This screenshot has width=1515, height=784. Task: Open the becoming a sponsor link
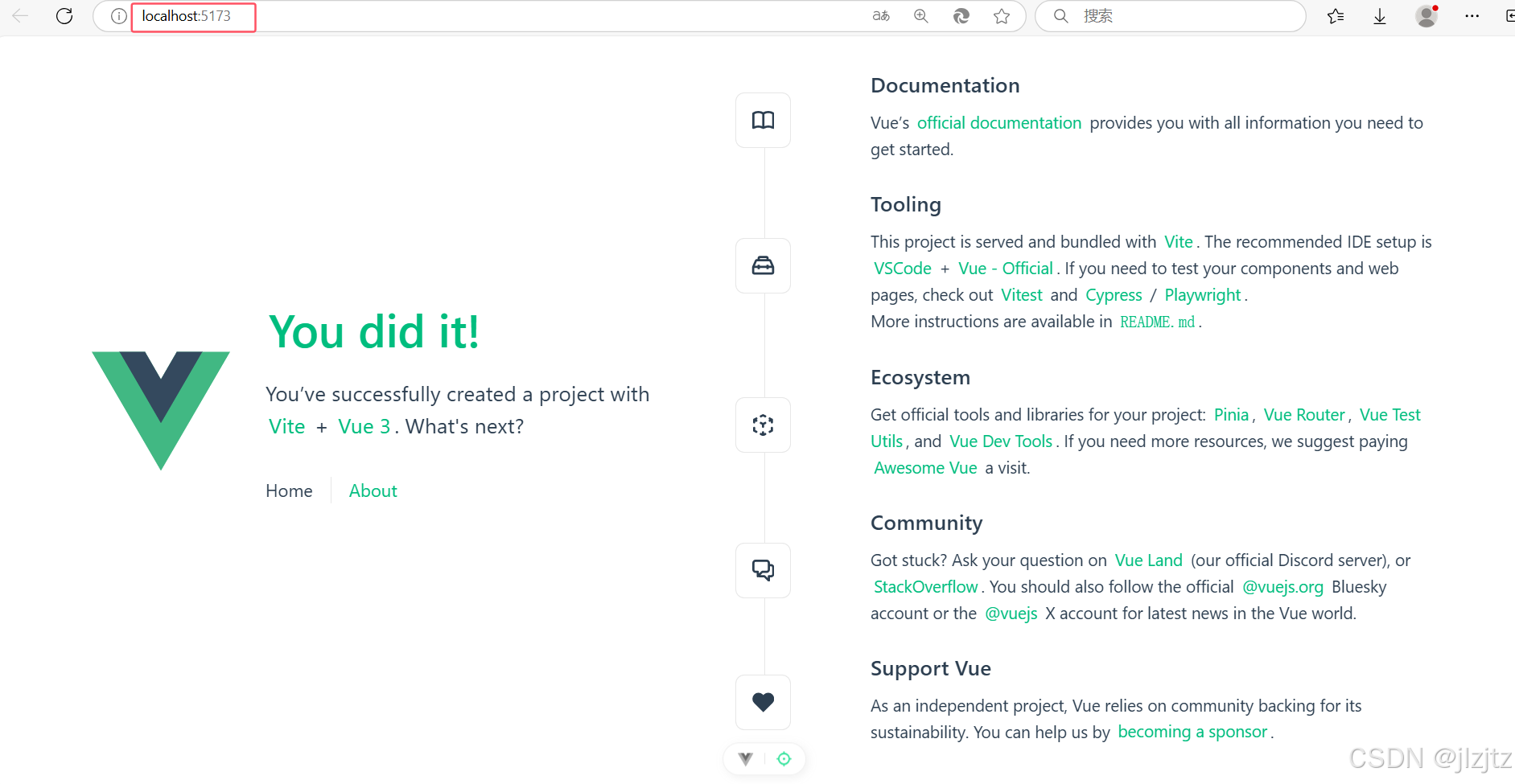click(1192, 732)
